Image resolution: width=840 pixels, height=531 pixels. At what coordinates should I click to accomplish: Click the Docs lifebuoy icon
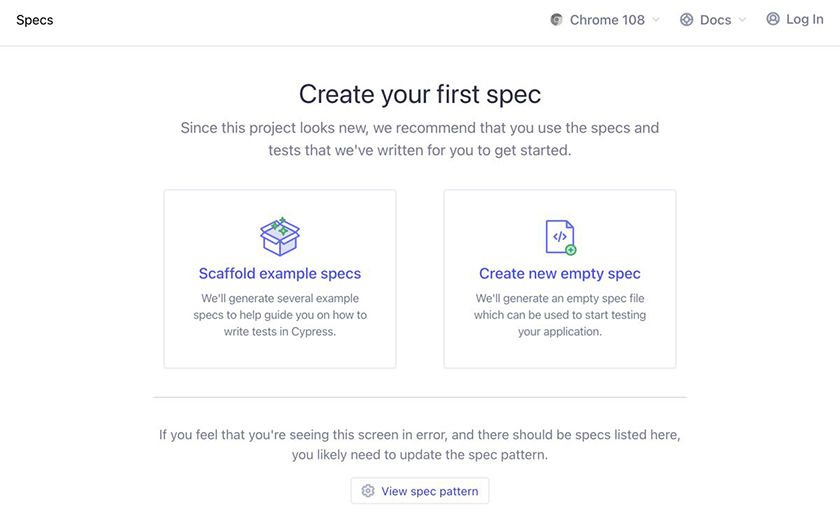[x=687, y=20]
